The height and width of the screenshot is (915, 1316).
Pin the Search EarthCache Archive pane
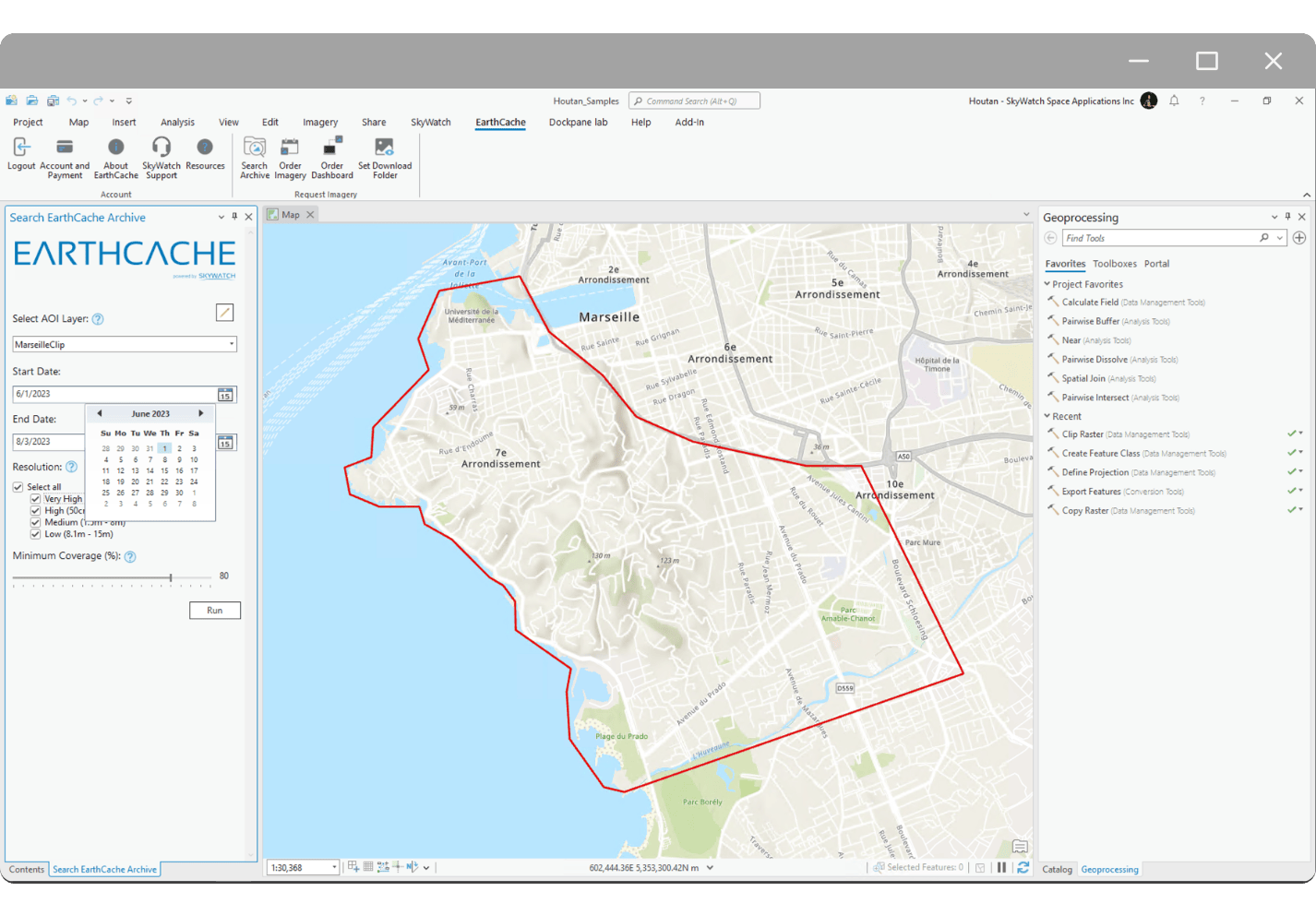coord(234,217)
